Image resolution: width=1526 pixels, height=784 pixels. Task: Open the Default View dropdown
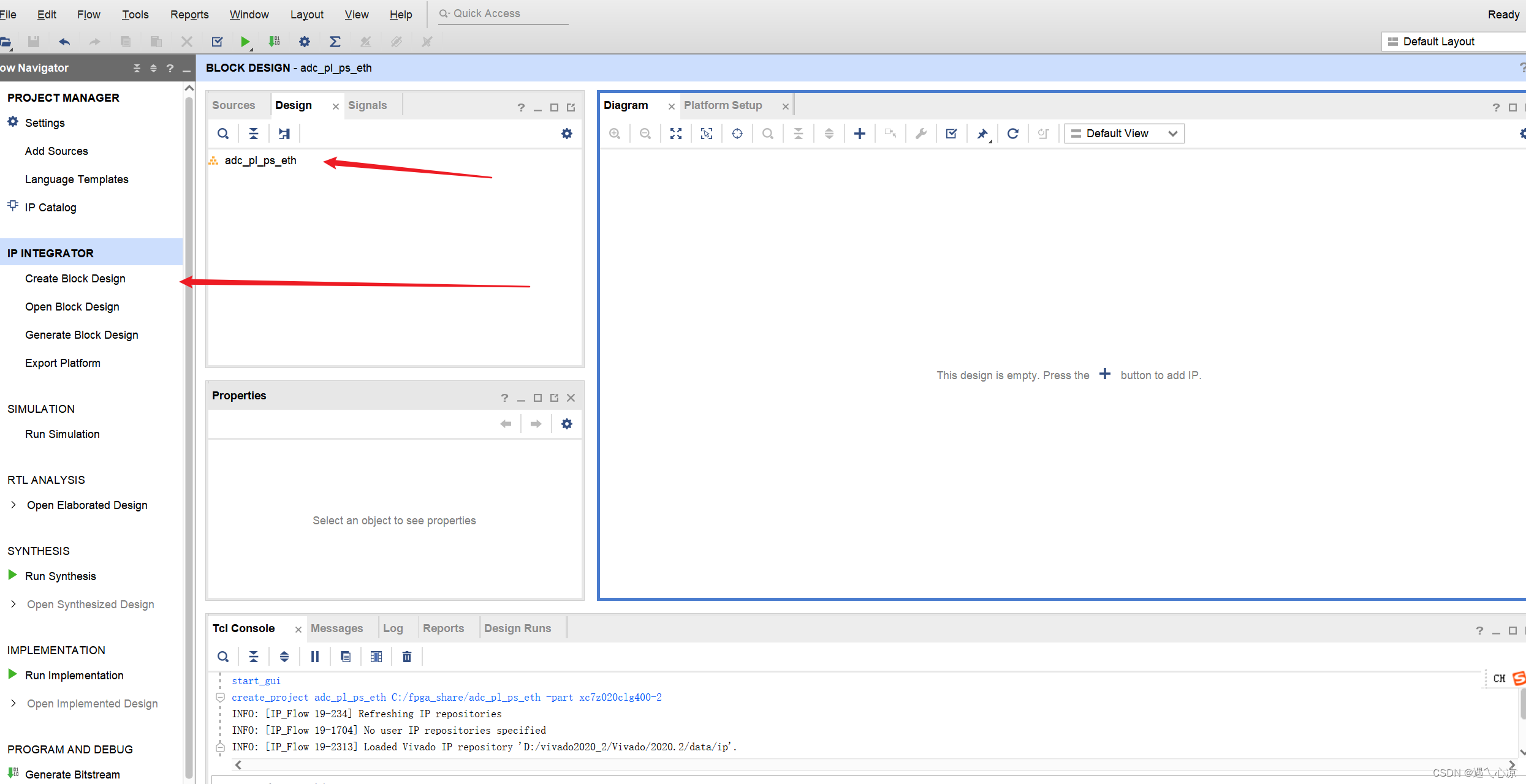click(x=1125, y=134)
